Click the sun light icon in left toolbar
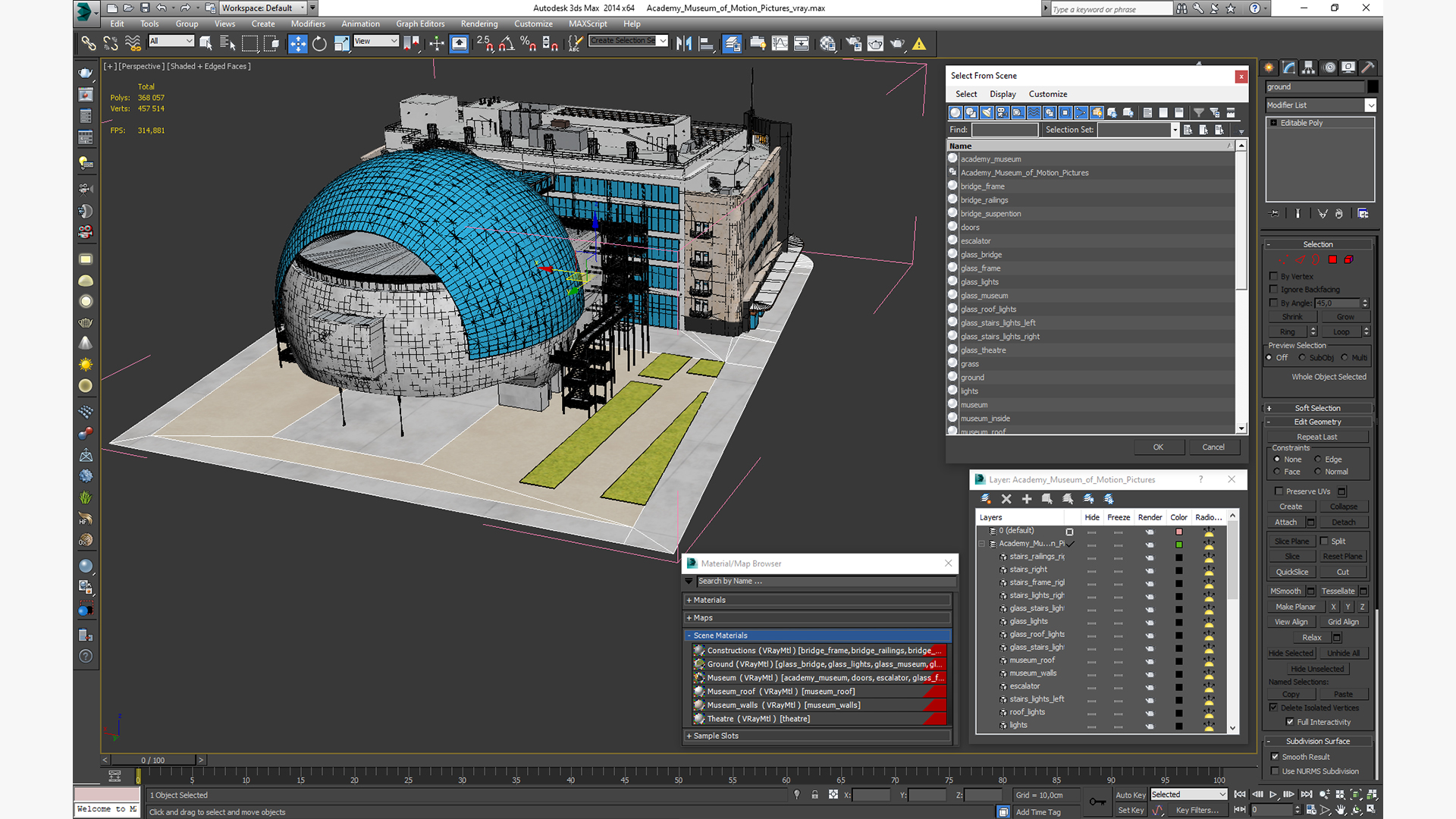The image size is (1456, 819). [86, 365]
